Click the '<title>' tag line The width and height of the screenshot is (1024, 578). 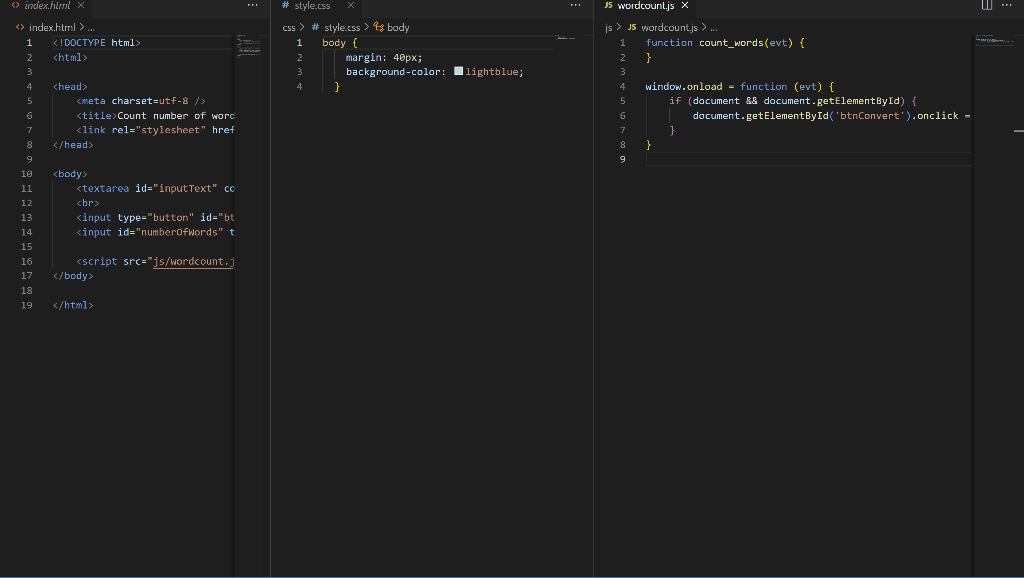(155, 116)
